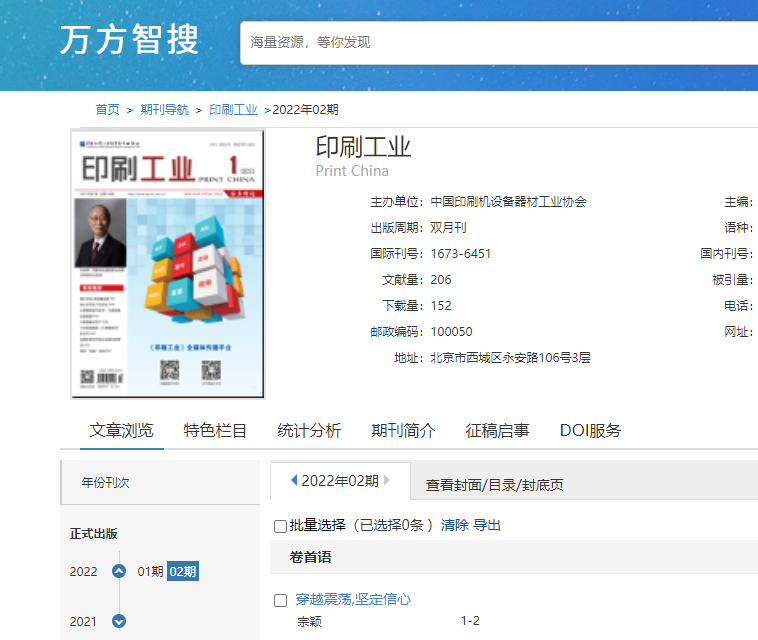Click 主办单位 value 中国印刷机设备器材工业协会
Viewport: 758px width, 640px height.
click(509, 202)
